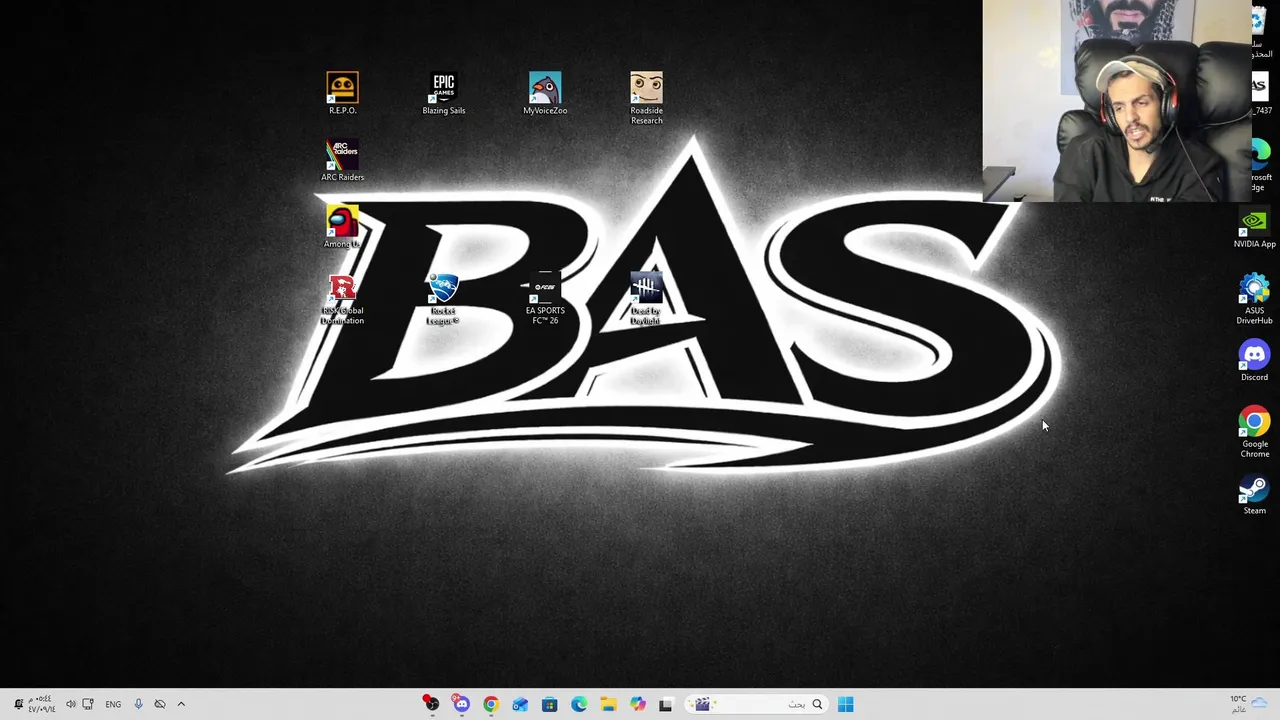The width and height of the screenshot is (1280, 720).
Task: Expand the hidden system tray icons chevron
Action: point(181,704)
